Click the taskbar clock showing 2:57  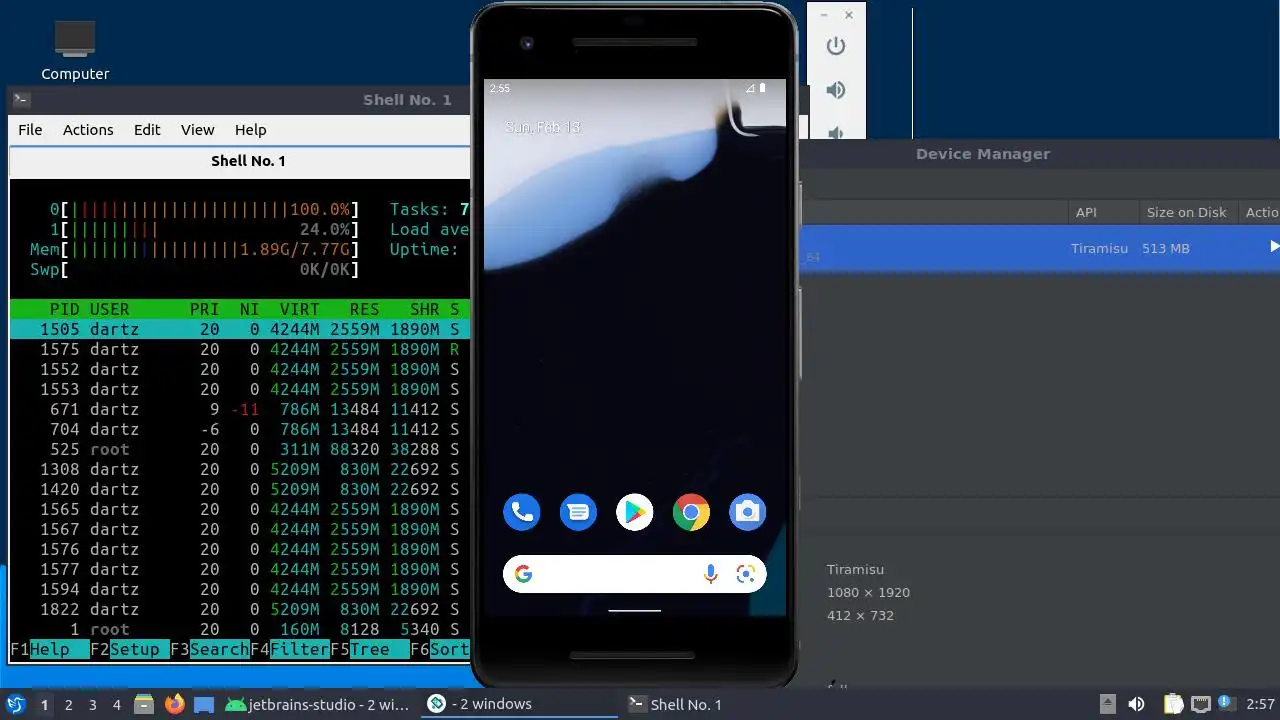(1260, 704)
